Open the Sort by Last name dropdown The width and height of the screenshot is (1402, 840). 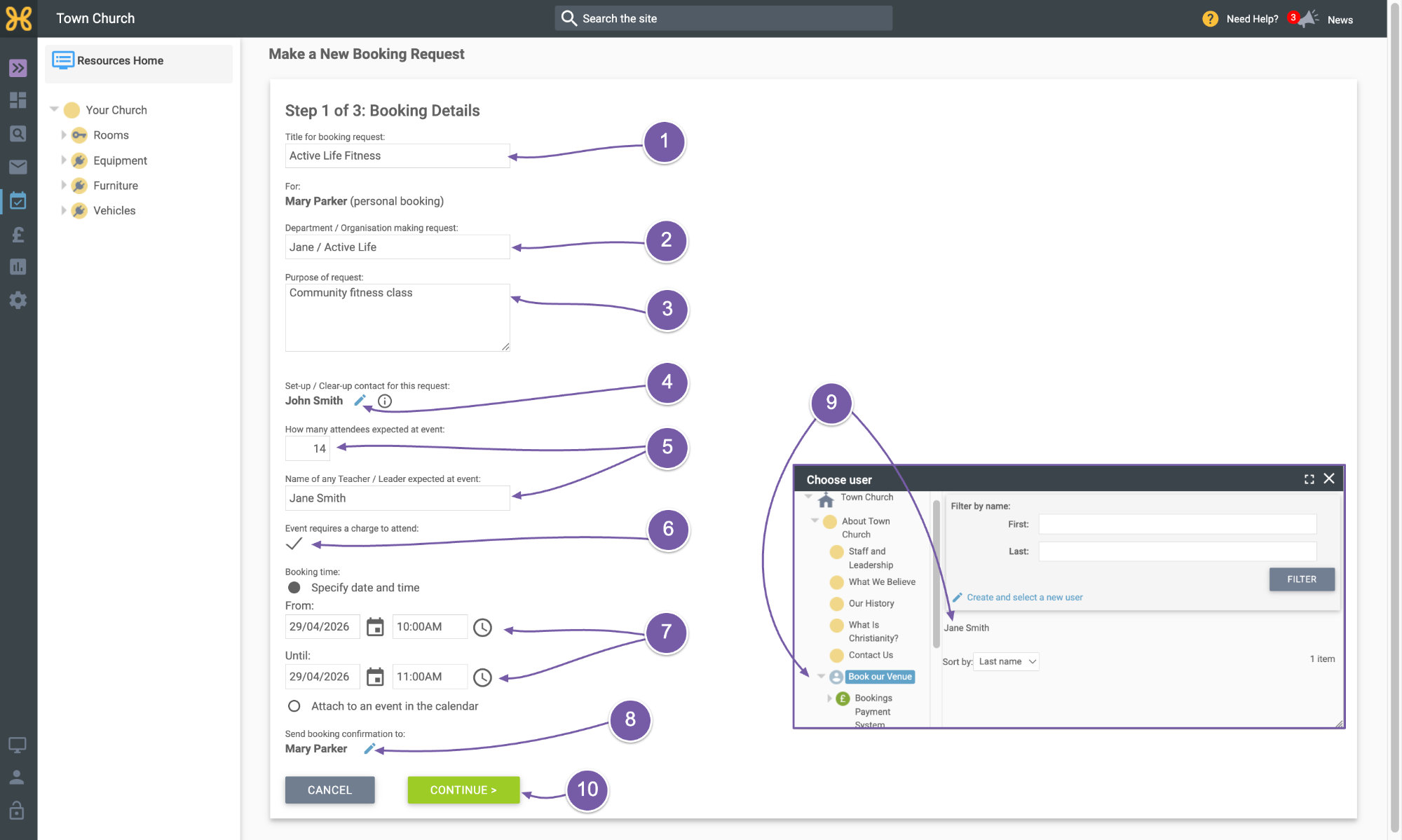coord(1007,662)
